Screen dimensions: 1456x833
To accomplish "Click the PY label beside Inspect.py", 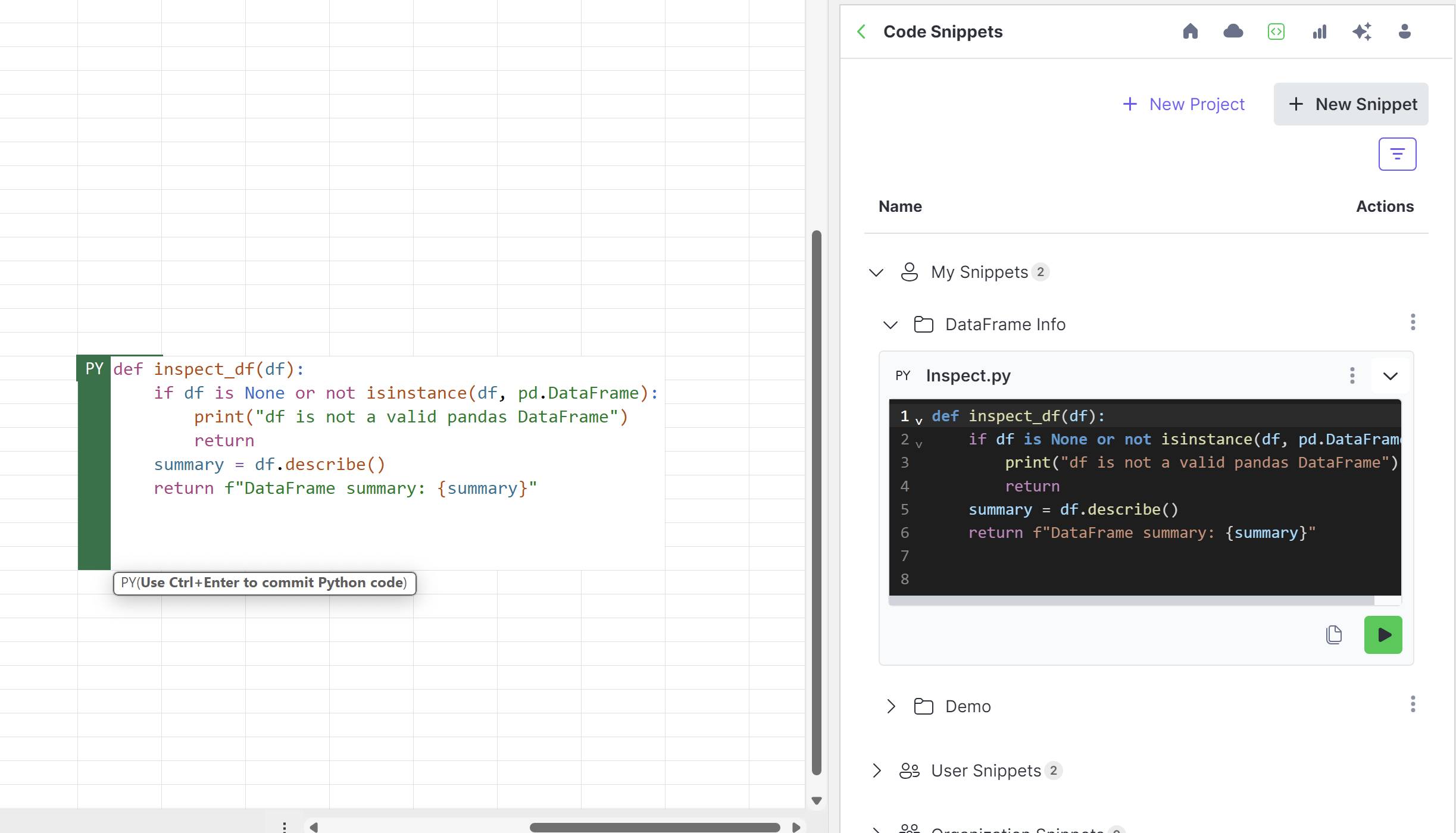I will [902, 375].
